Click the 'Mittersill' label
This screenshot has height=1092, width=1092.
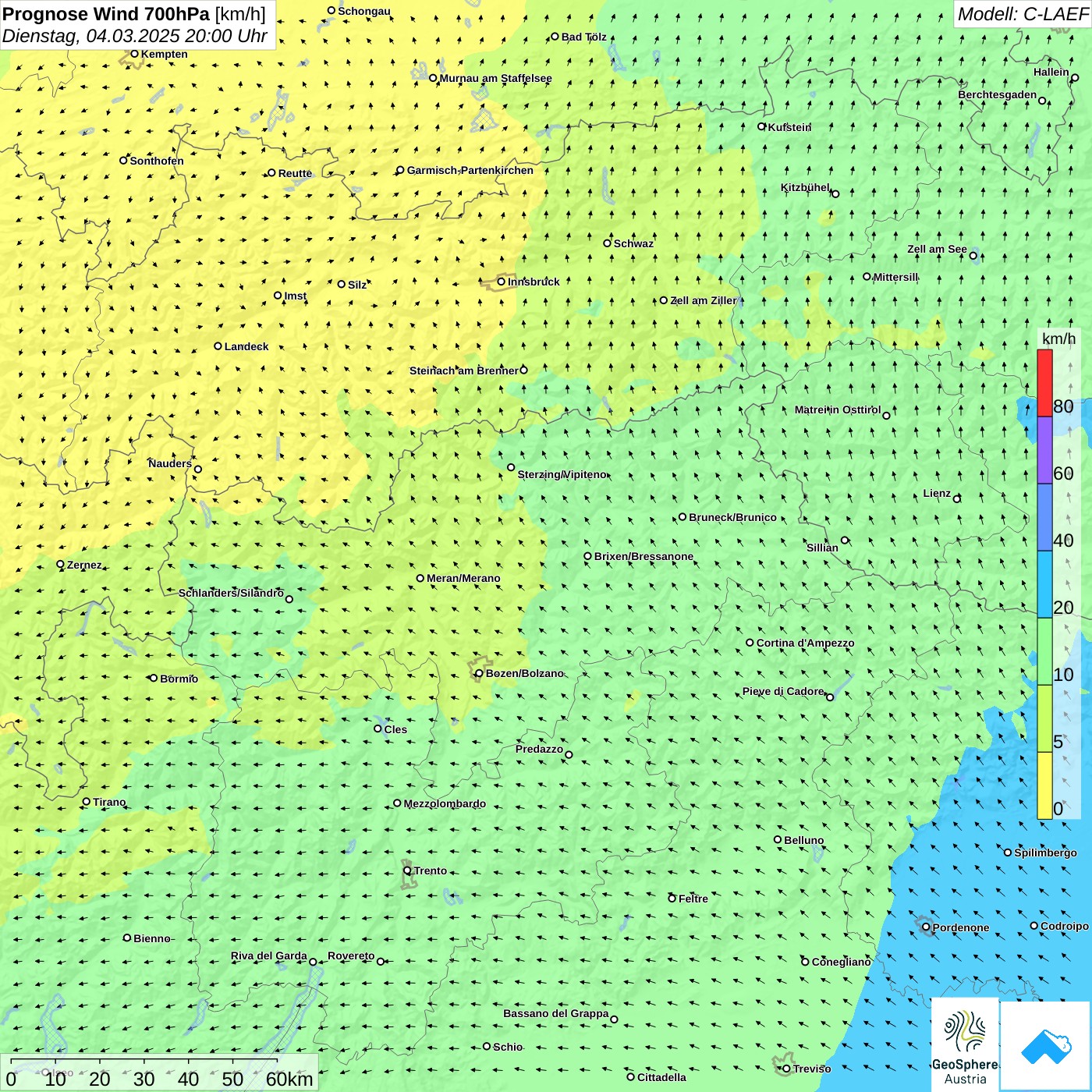click(896, 277)
